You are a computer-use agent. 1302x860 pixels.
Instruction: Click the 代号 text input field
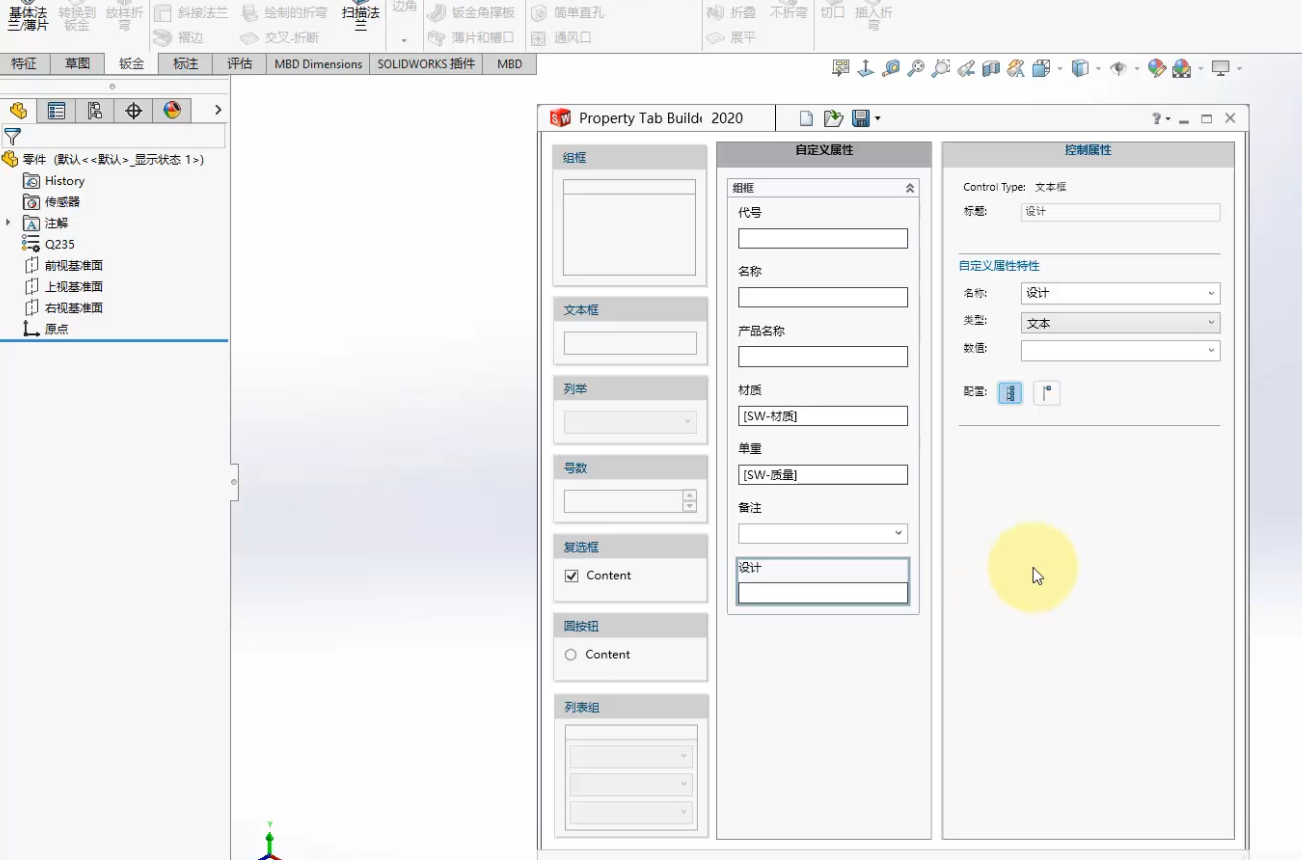pos(822,239)
